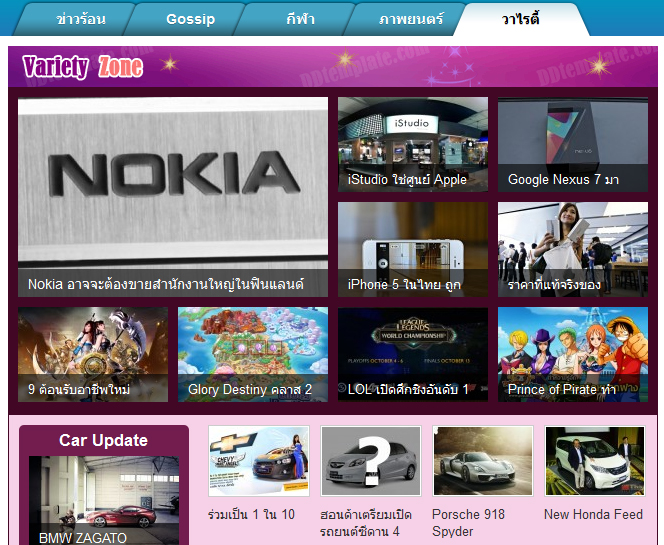Click the Car Update section header

(x=104, y=440)
